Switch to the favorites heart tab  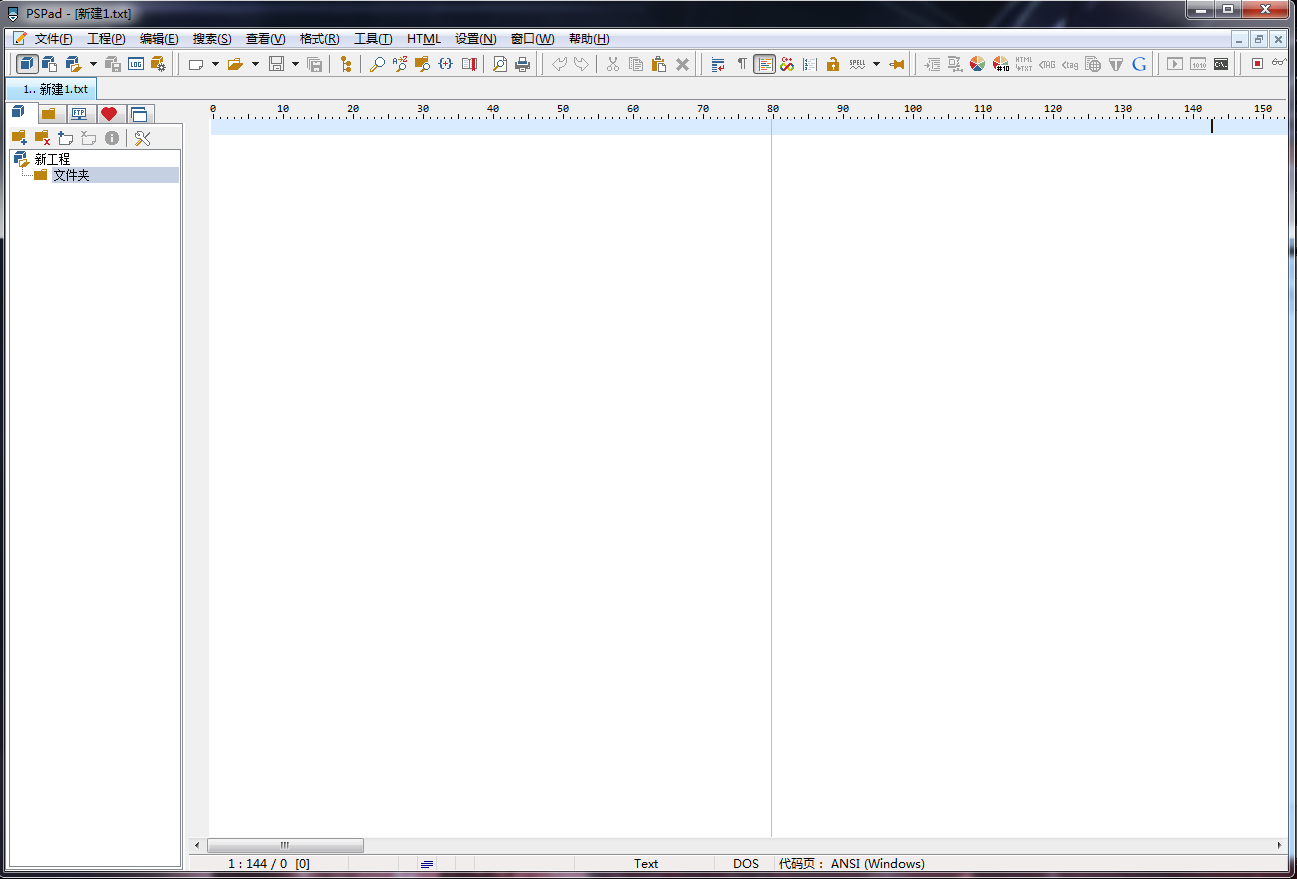(109, 113)
